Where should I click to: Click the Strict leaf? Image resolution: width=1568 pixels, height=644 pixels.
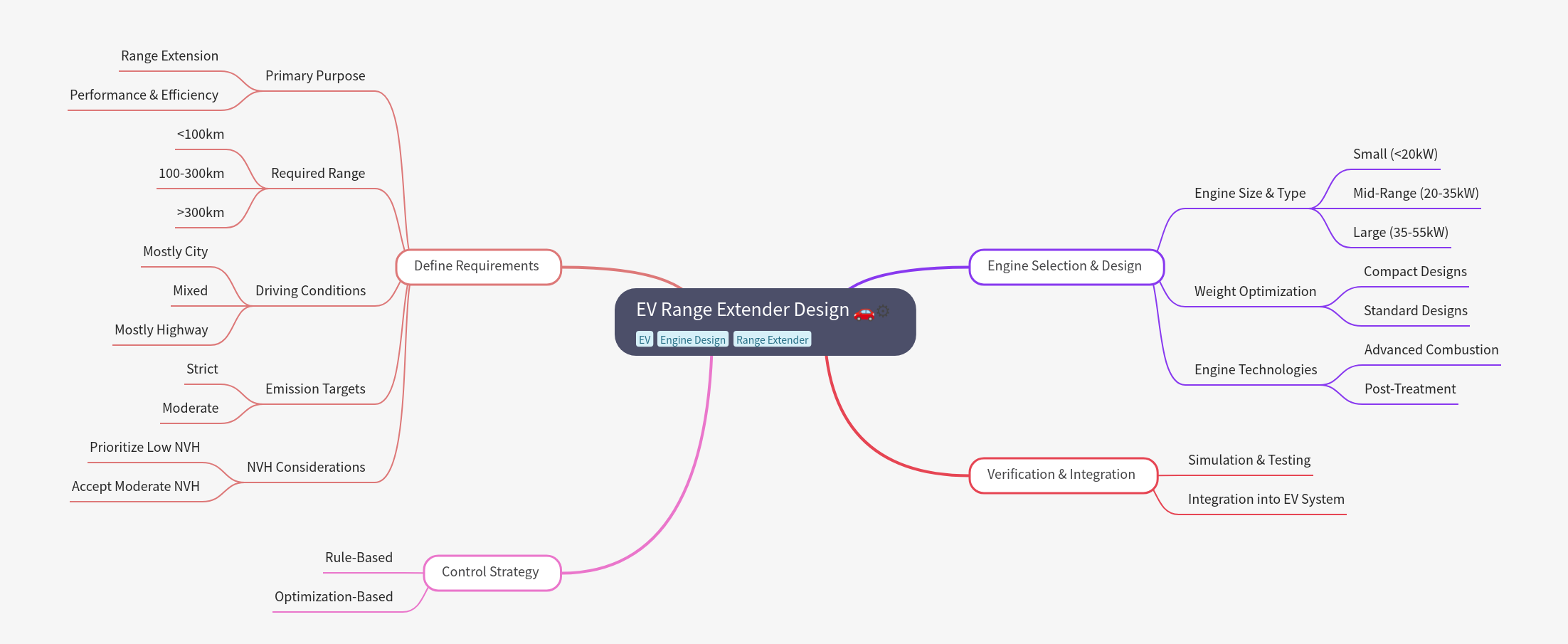click(202, 369)
